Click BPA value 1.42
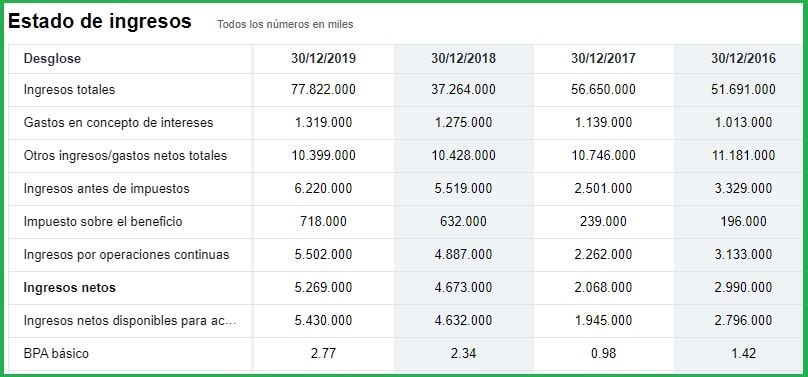Viewport: 808px width, 377px height. pos(743,353)
